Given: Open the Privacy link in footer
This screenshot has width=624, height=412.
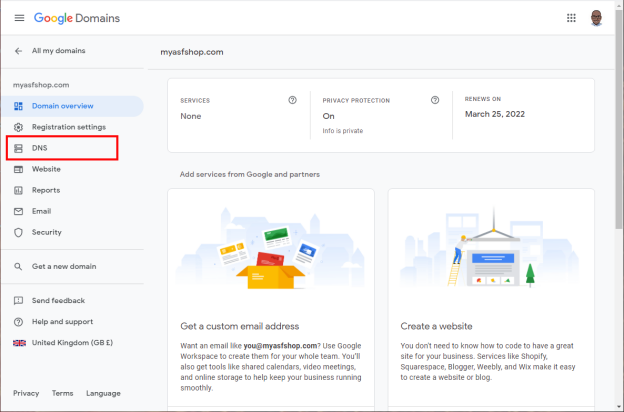Looking at the screenshot, I should pyautogui.click(x=26, y=393).
